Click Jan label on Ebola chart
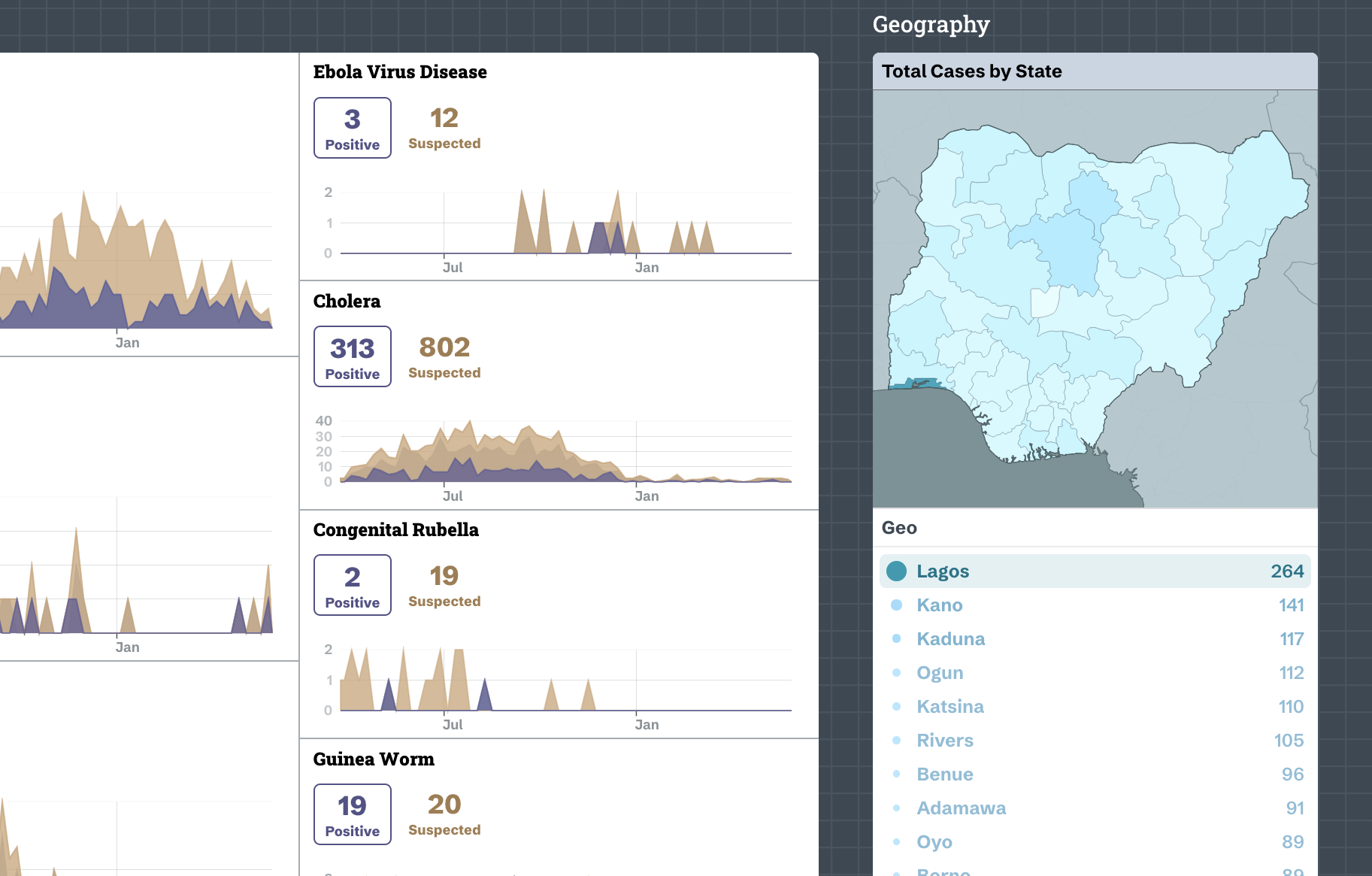 coord(647,268)
